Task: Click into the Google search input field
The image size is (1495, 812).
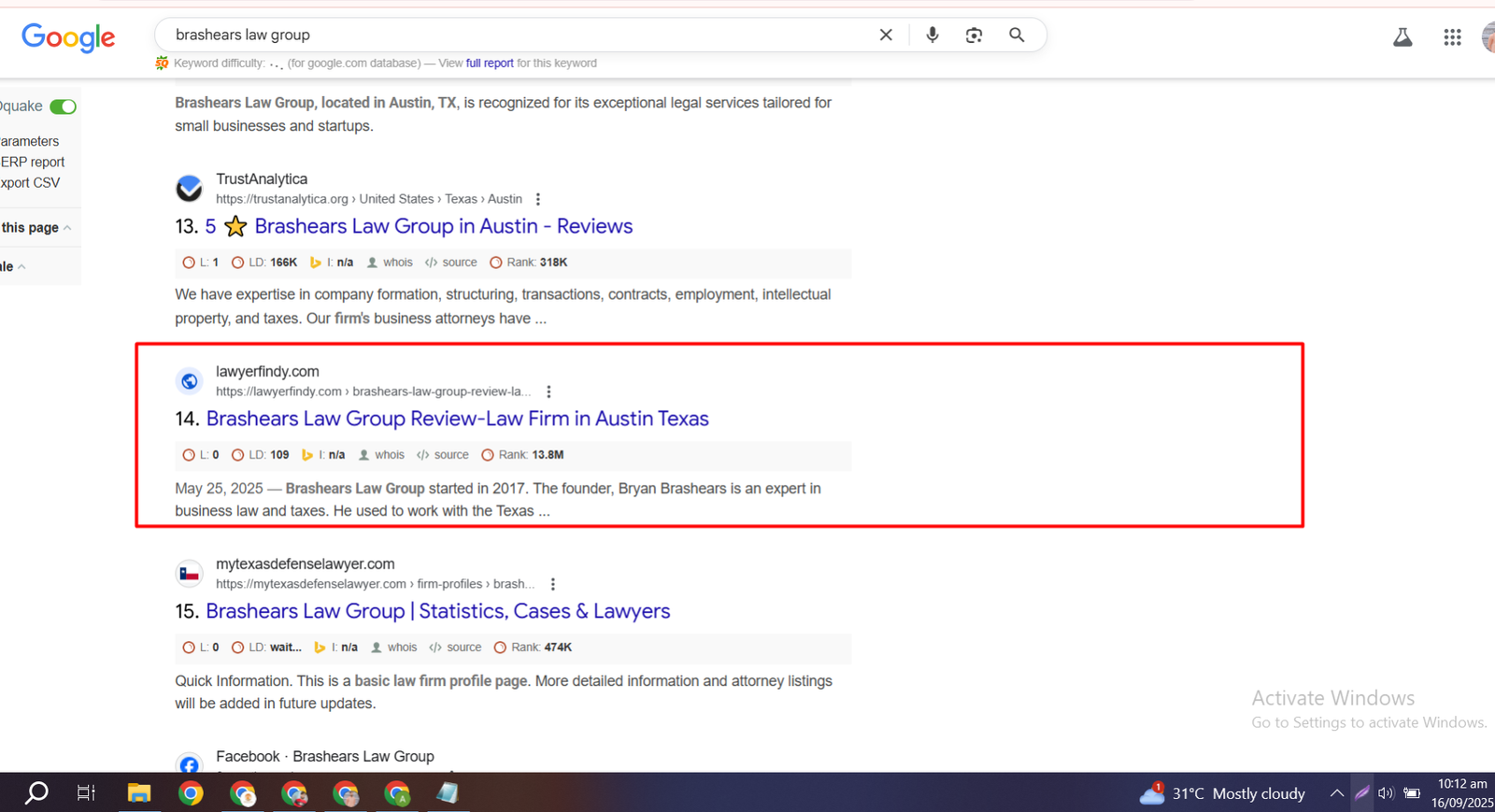Action: point(514,36)
